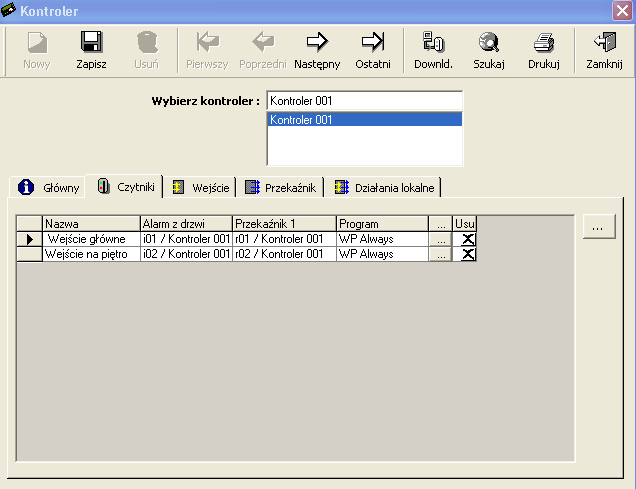Click the Wejście na piętro name cell
This screenshot has height=489, width=636.
tap(91, 254)
